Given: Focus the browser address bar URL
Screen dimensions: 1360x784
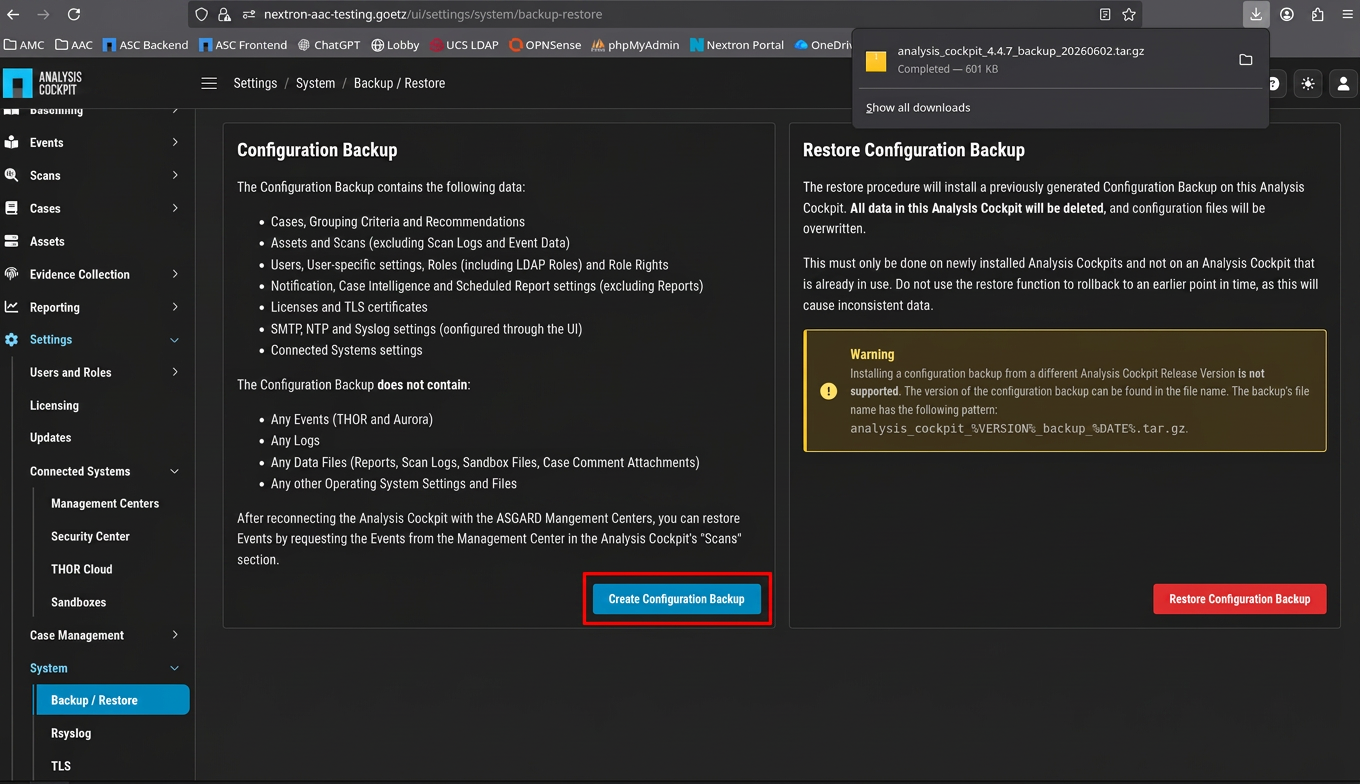Looking at the screenshot, I should (x=433, y=15).
